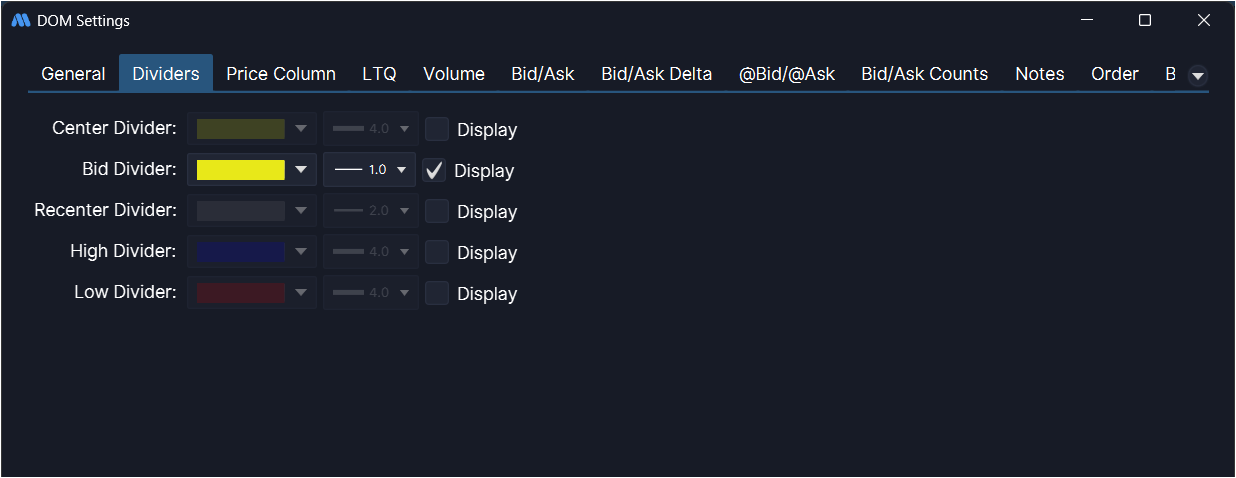
Task: Click the DOM Settings app logo icon
Action: [21, 21]
